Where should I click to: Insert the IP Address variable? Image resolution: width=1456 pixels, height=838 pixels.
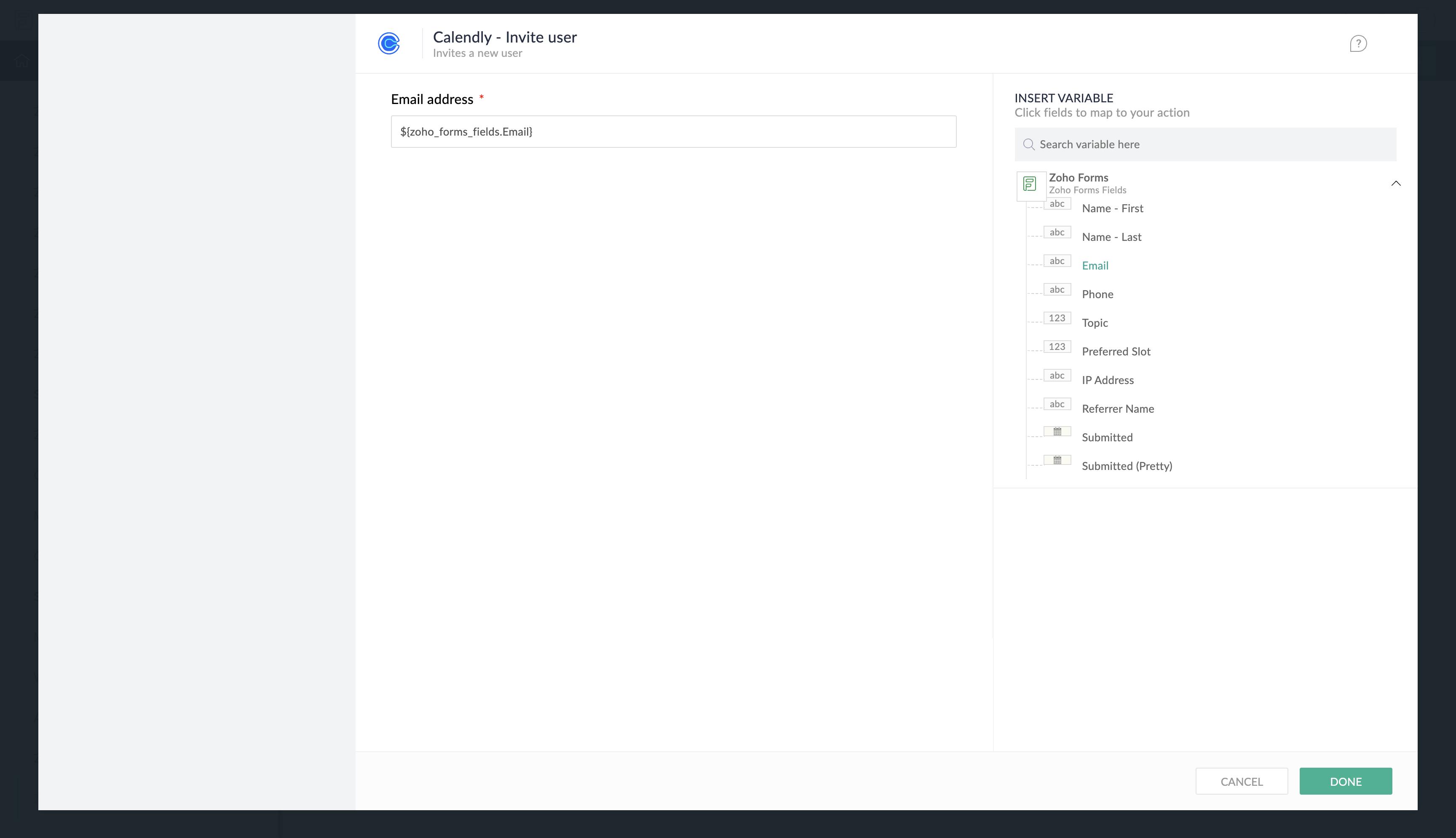click(x=1107, y=380)
